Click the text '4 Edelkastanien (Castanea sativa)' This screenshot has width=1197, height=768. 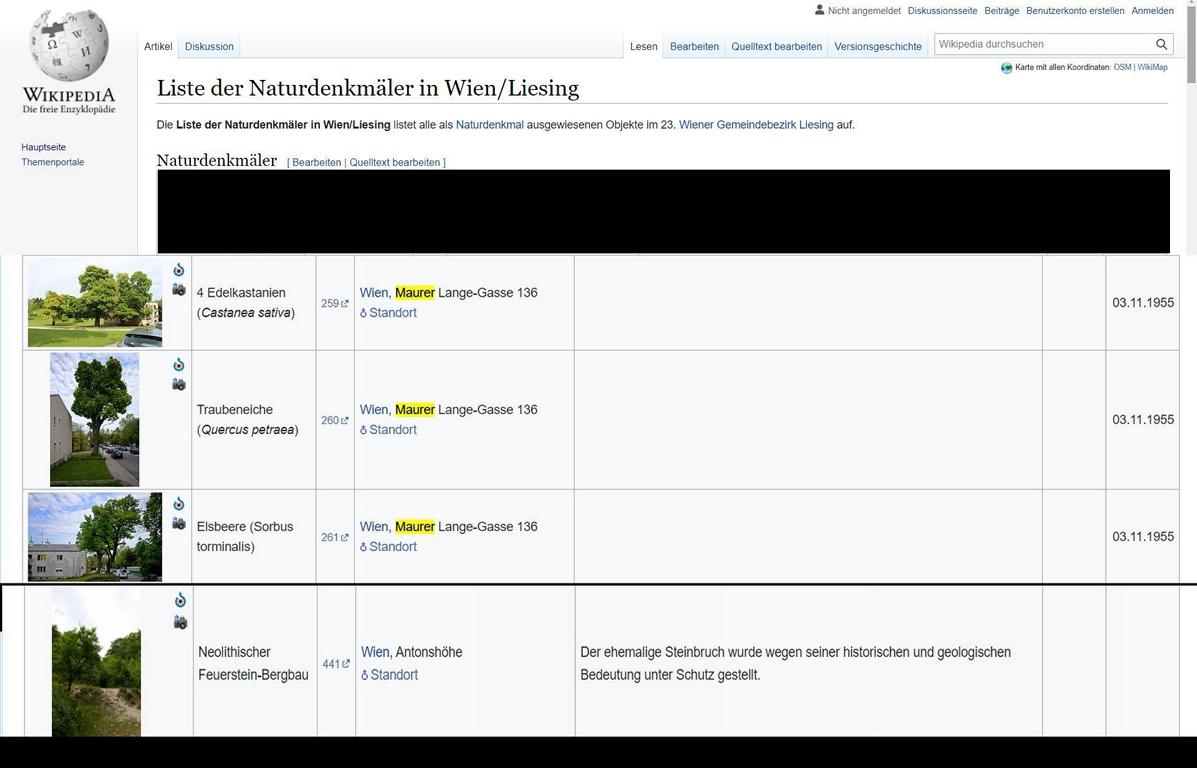click(x=246, y=302)
